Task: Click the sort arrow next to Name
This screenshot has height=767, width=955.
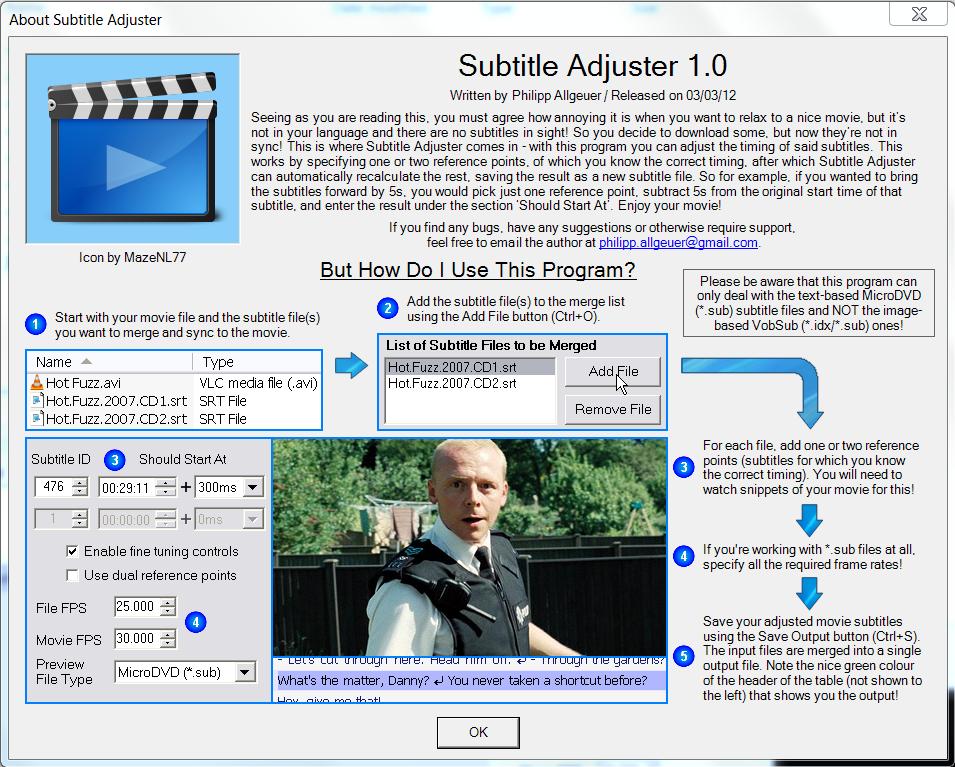Action: [x=86, y=361]
